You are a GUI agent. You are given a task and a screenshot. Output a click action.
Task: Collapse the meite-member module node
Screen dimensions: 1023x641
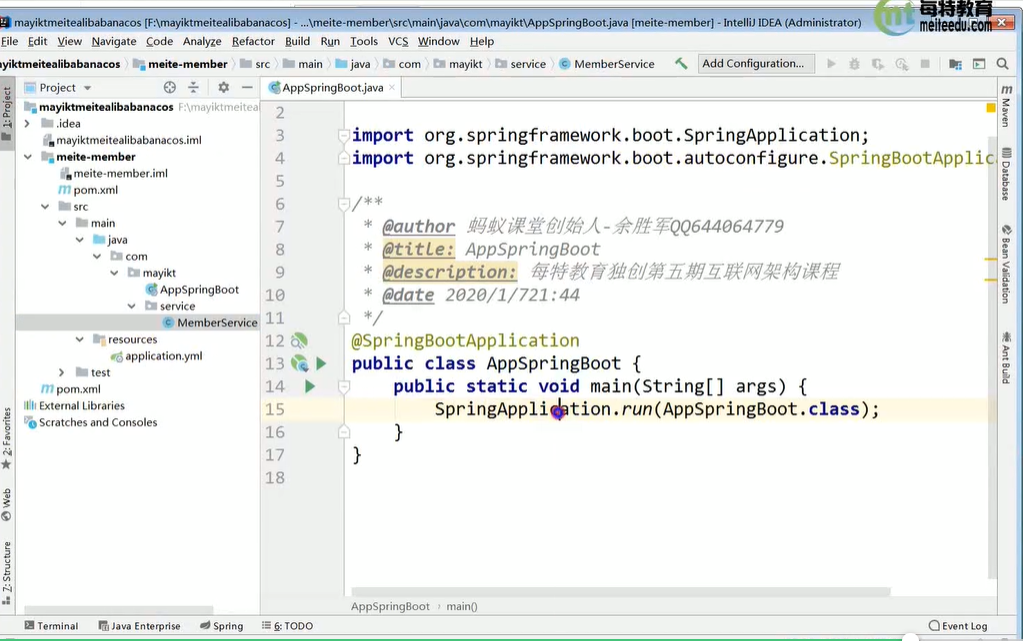(x=27, y=157)
